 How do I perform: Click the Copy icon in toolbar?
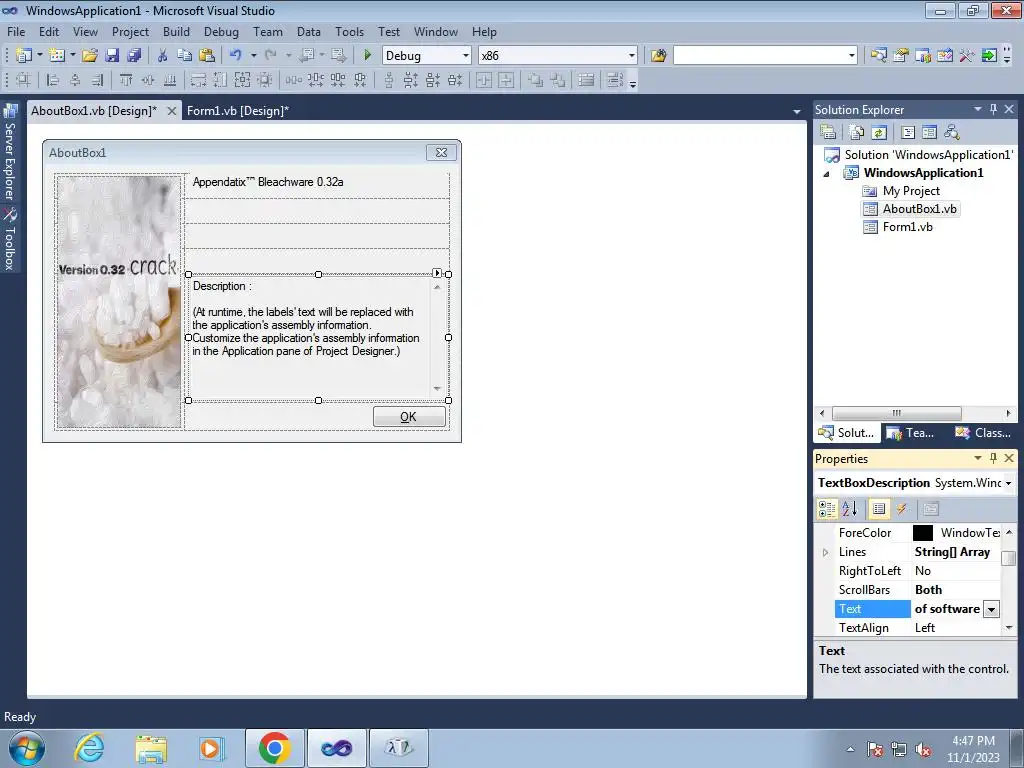pyautogui.click(x=185, y=56)
